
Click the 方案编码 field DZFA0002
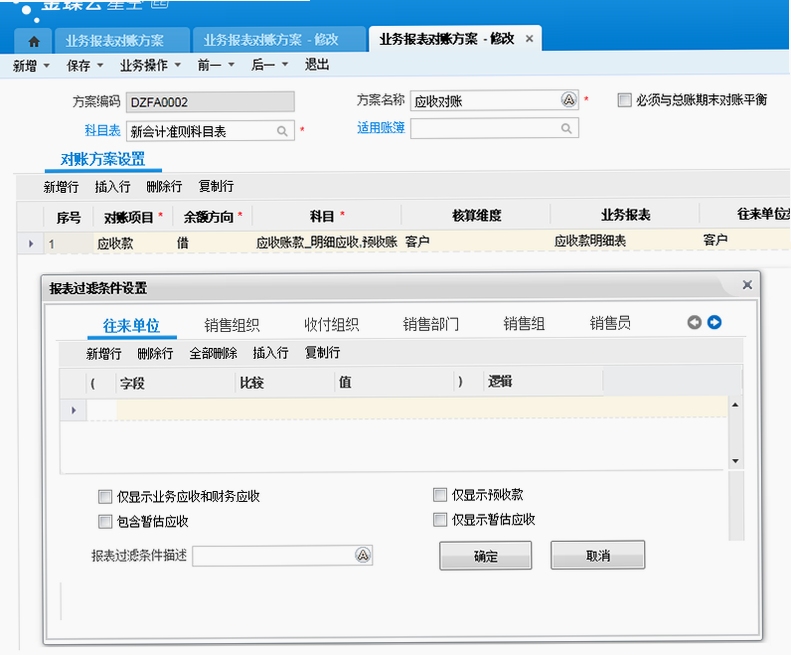coord(210,102)
